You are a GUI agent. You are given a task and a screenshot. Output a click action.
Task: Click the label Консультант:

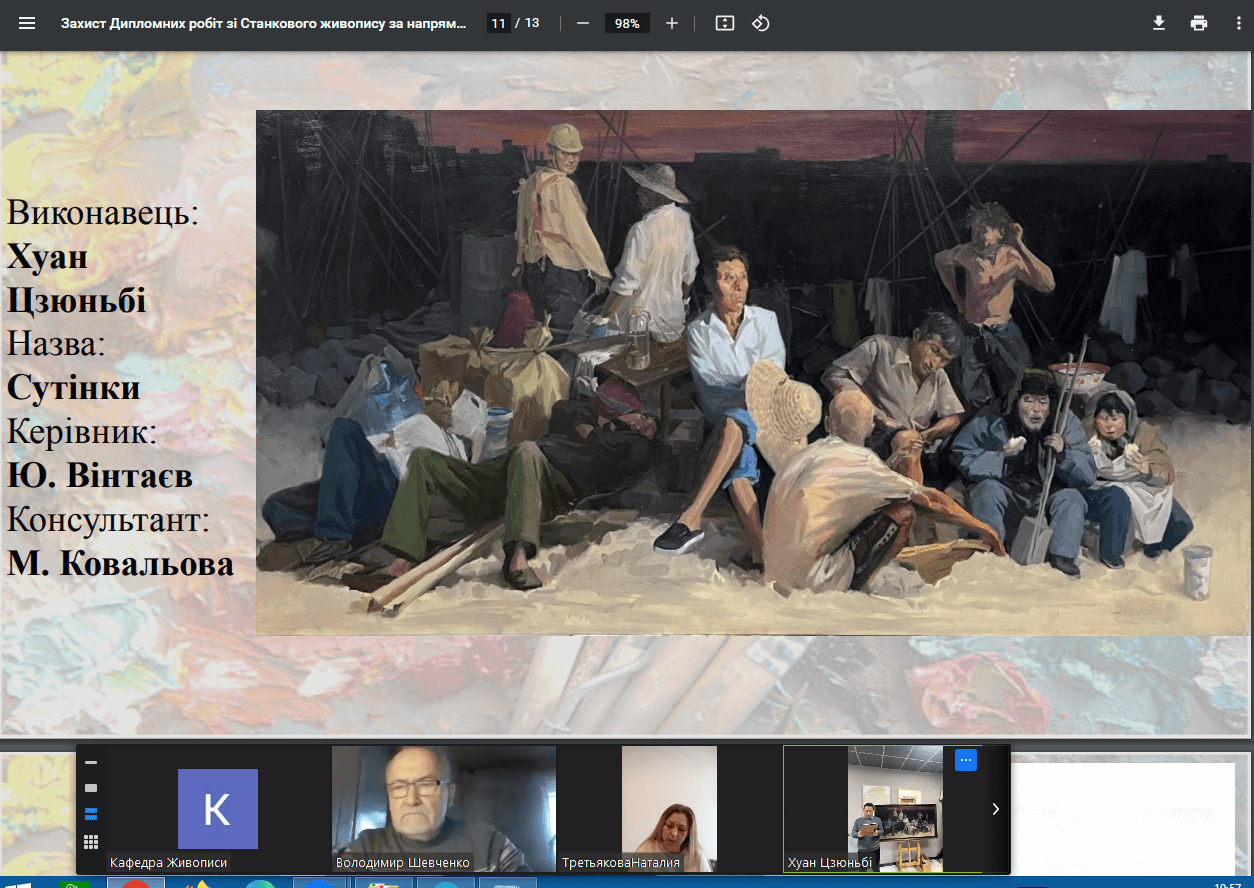click(x=108, y=520)
